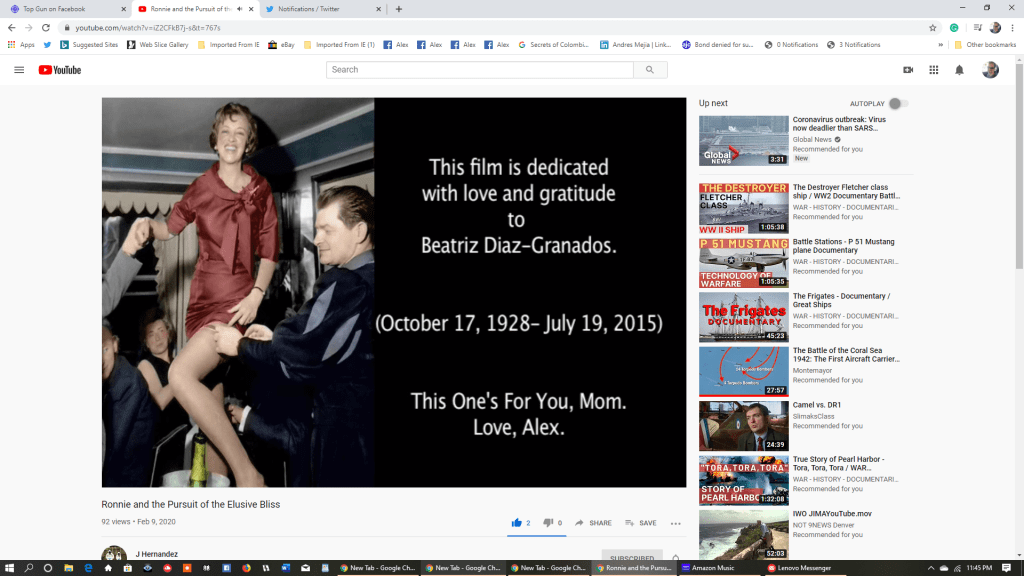Open more actions ellipsis under video

pyautogui.click(x=676, y=523)
